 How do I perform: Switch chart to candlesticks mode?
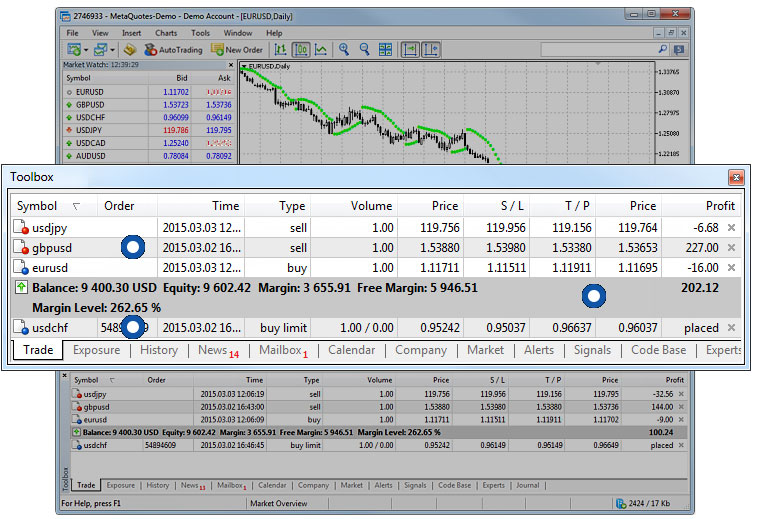pos(301,49)
